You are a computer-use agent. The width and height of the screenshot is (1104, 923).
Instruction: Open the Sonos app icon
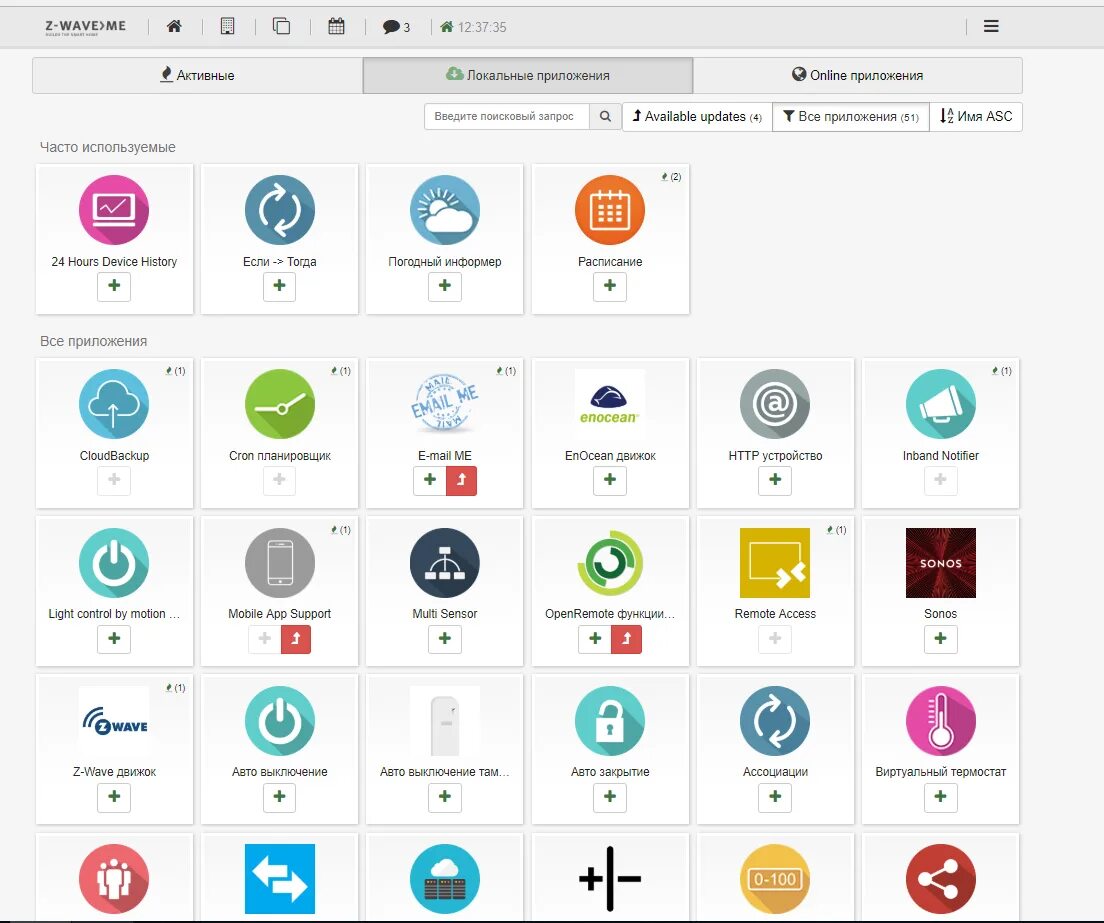941,563
